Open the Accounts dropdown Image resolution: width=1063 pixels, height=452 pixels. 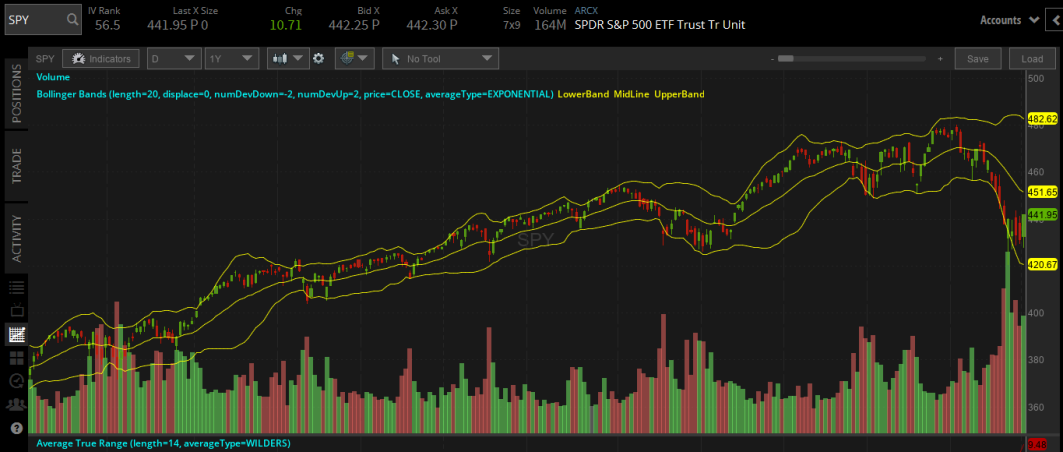click(1009, 20)
